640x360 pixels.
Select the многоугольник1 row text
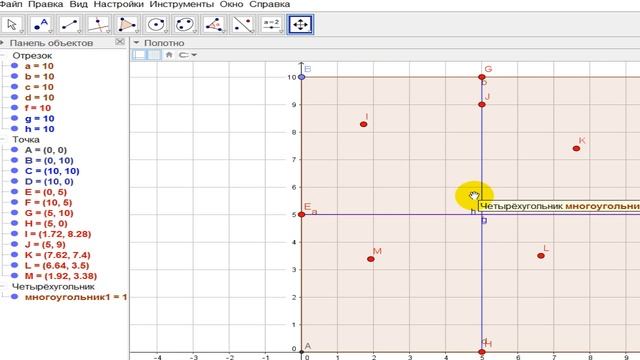coord(76,297)
